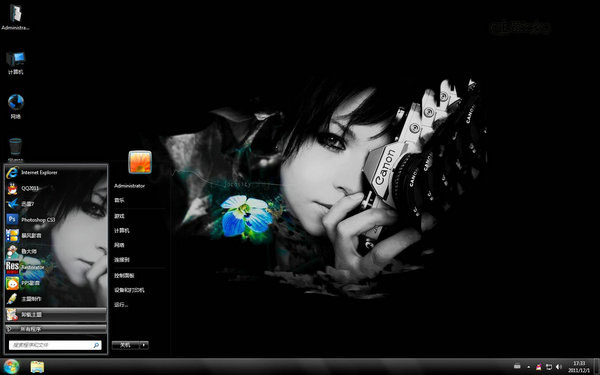
Task: Click 运行... (Run) in the Start menu
Action: [121, 305]
